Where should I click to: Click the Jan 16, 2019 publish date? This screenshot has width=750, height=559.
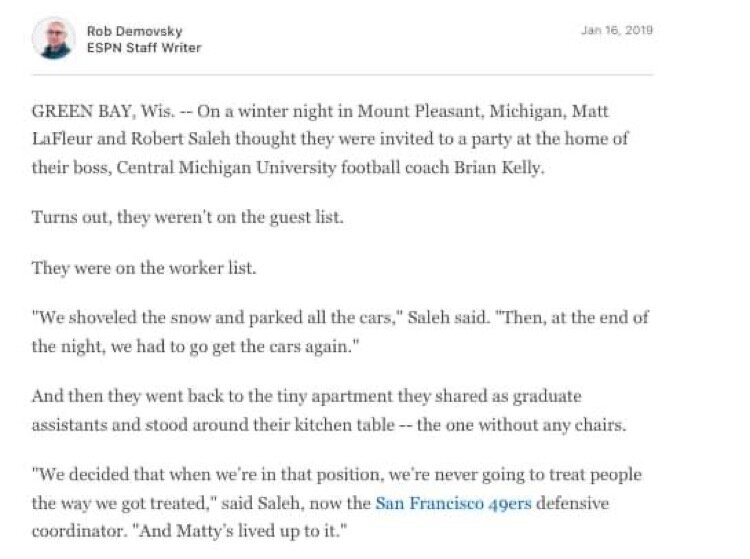[616, 30]
